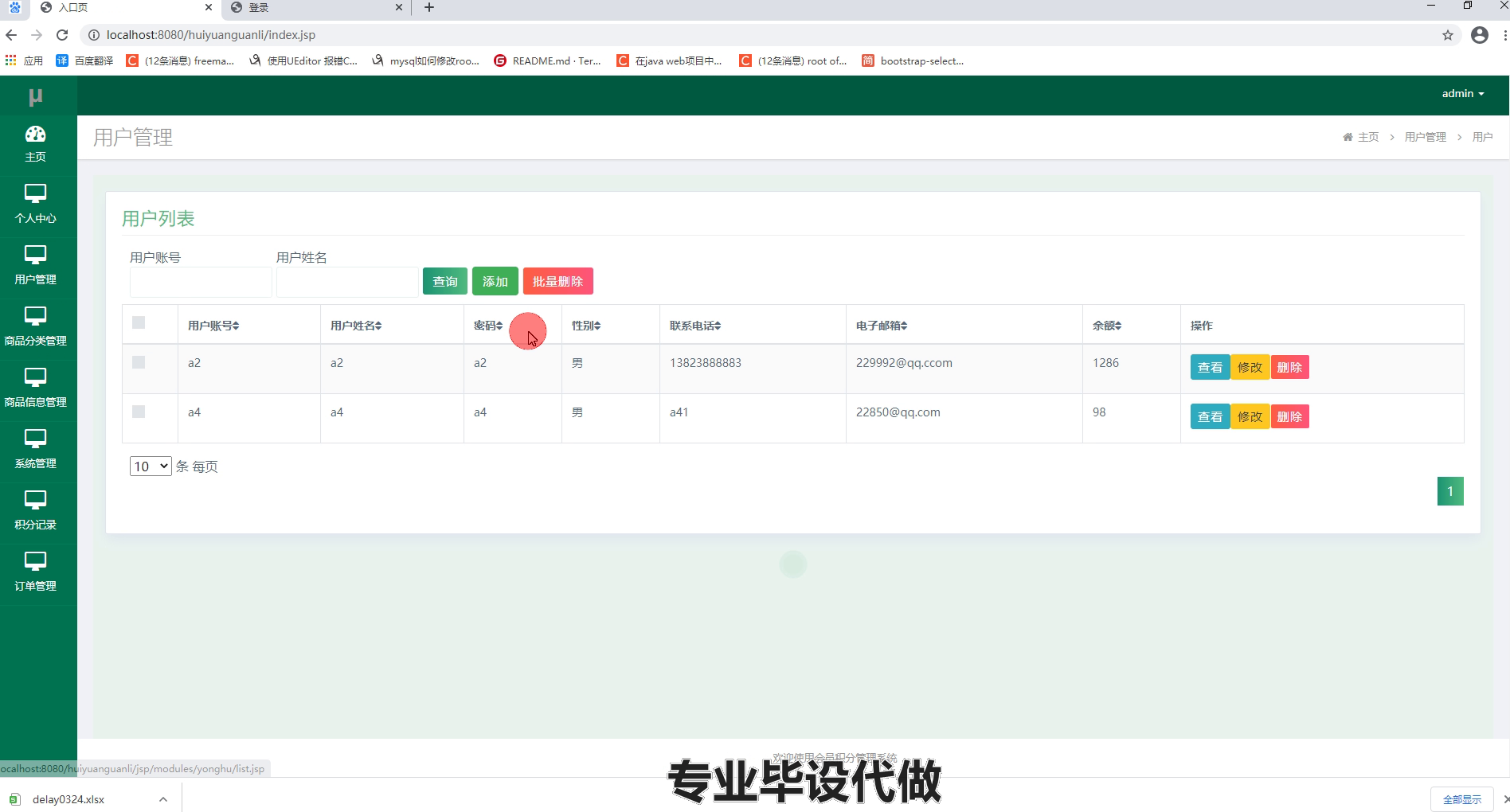Open the bootstrap-select bookmark
The width and height of the screenshot is (1510, 812).
point(913,61)
